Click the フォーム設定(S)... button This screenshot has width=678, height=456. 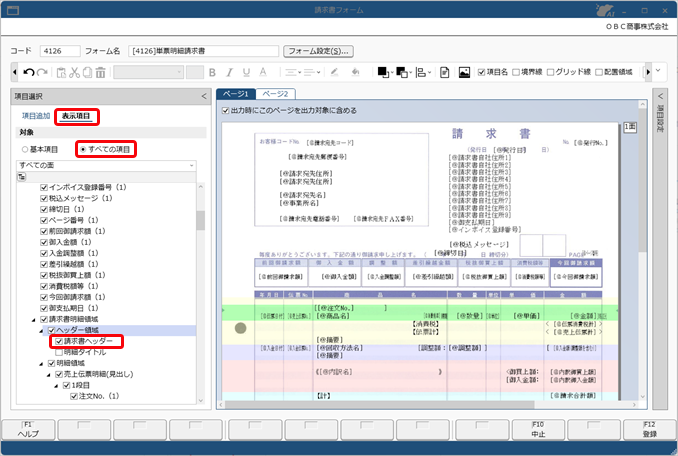318,51
